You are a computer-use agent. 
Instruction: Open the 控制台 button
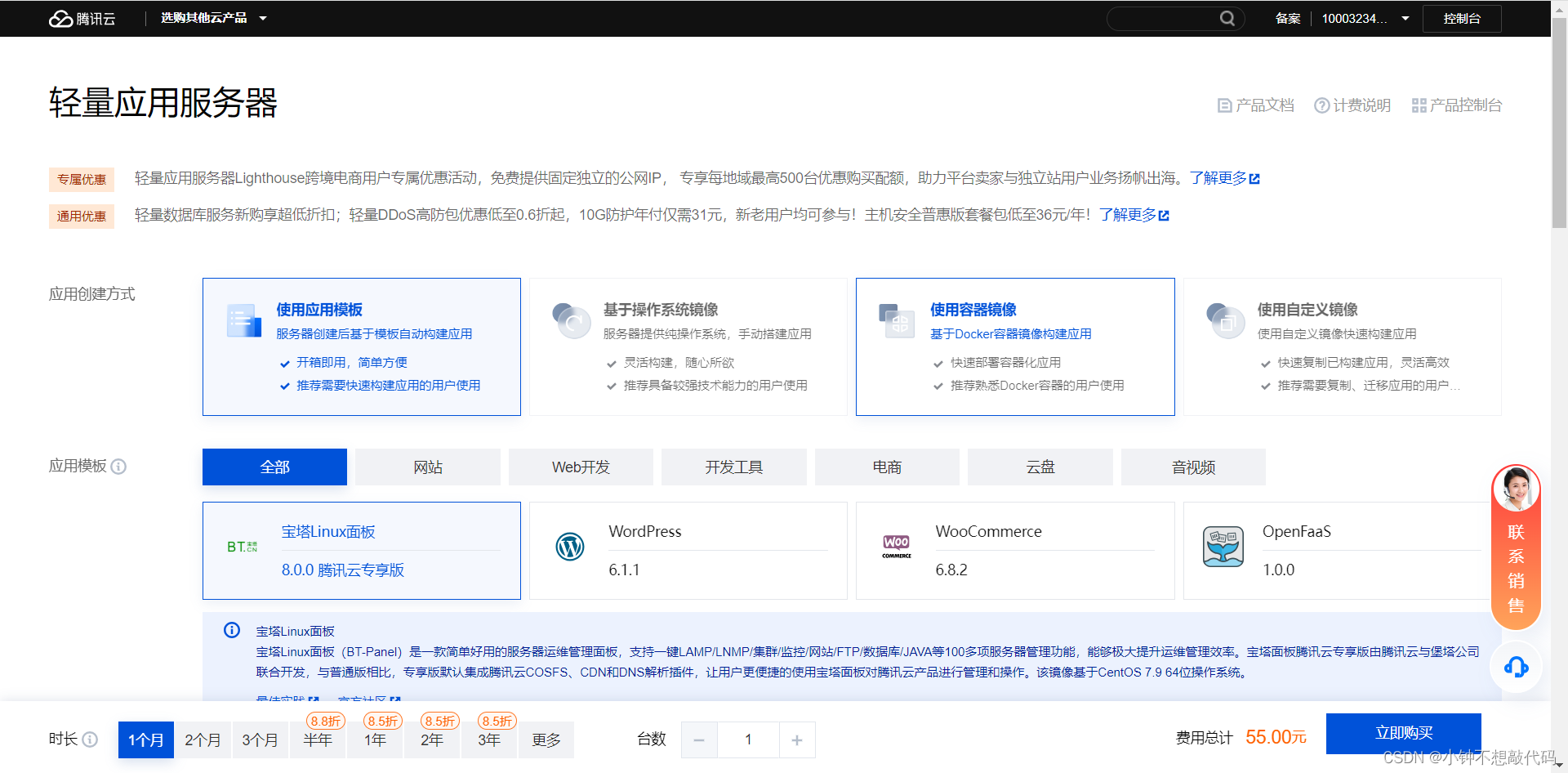(1462, 18)
